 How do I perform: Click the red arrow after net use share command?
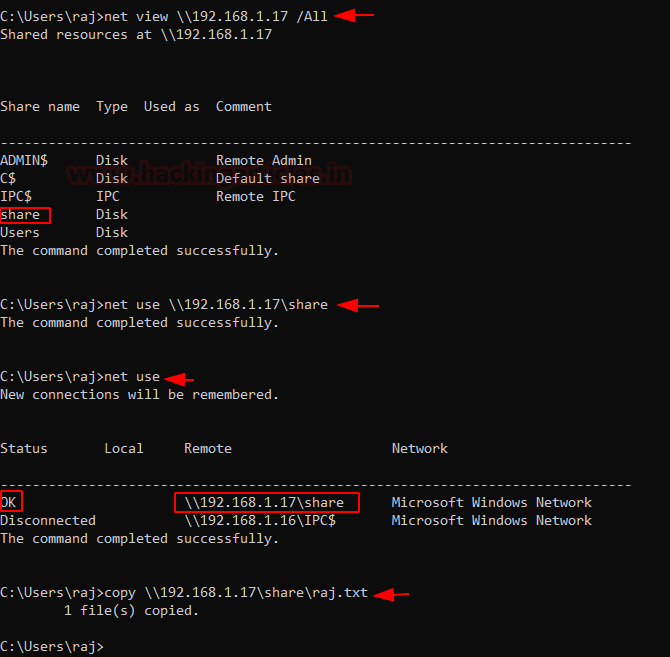coord(362,305)
